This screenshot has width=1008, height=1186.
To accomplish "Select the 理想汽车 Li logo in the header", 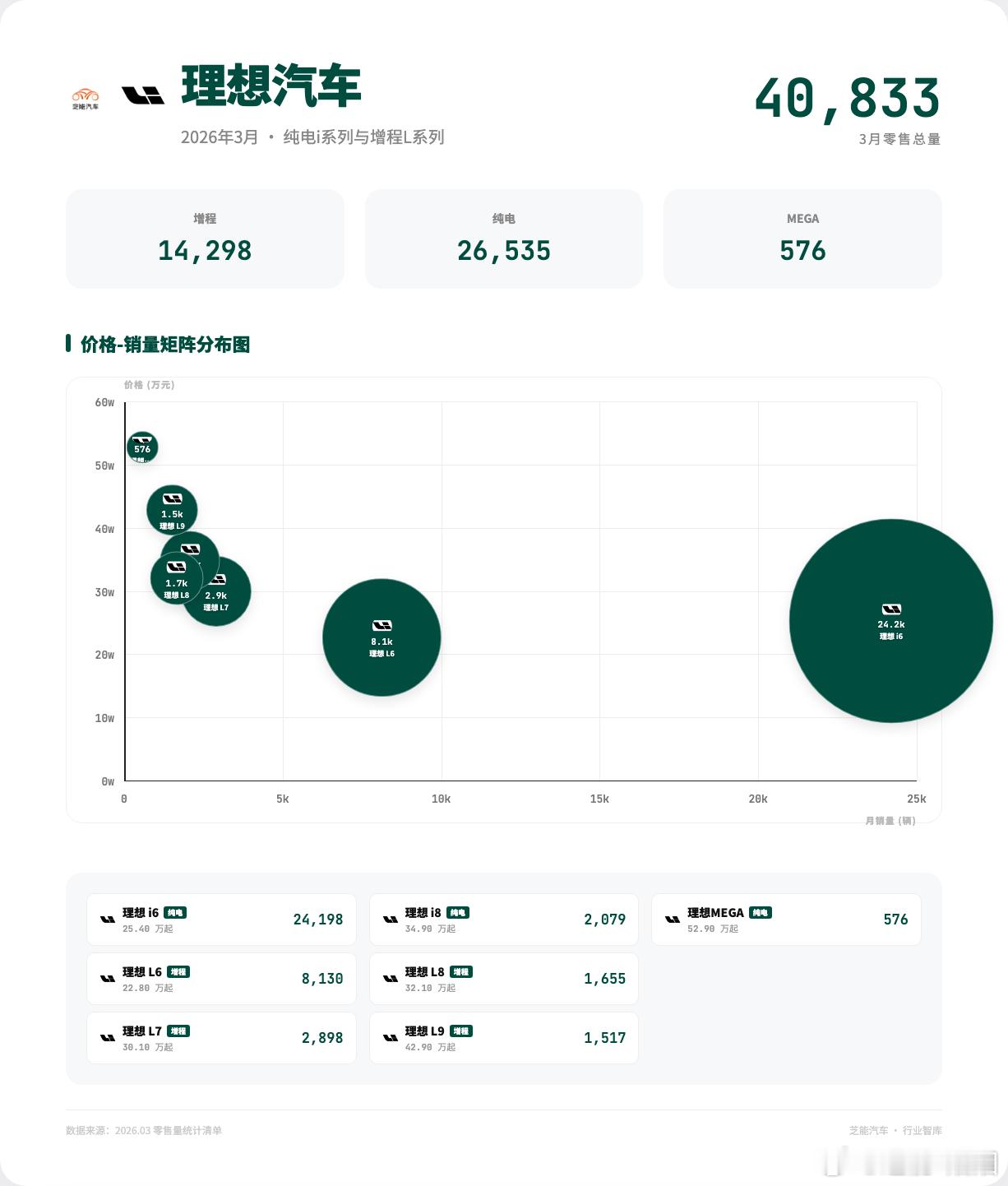I will [140, 96].
